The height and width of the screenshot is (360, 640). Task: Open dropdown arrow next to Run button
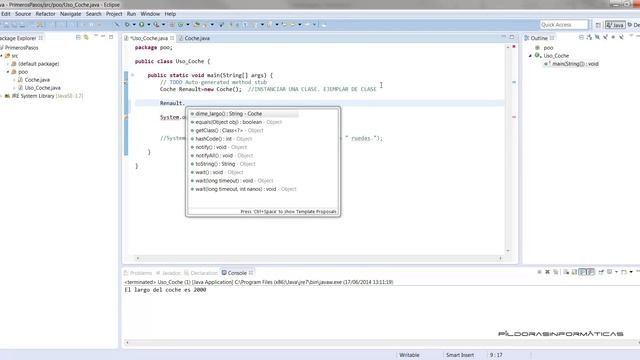[x=149, y=24]
